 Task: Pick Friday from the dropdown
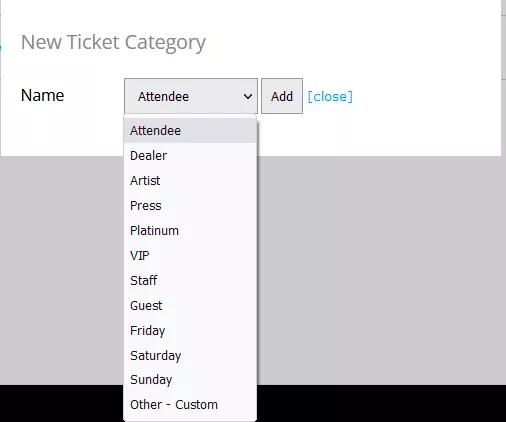[190, 331]
